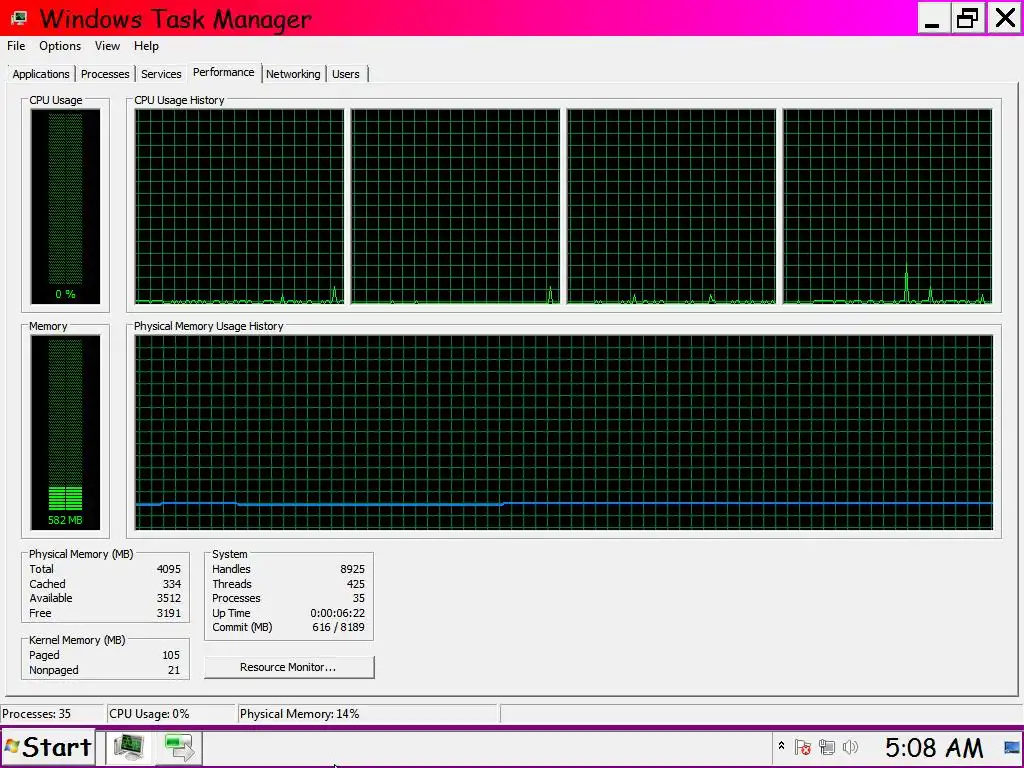Viewport: 1024px width, 768px height.
Task: Open the Action Center flag tray icon
Action: pyautogui.click(x=803, y=747)
